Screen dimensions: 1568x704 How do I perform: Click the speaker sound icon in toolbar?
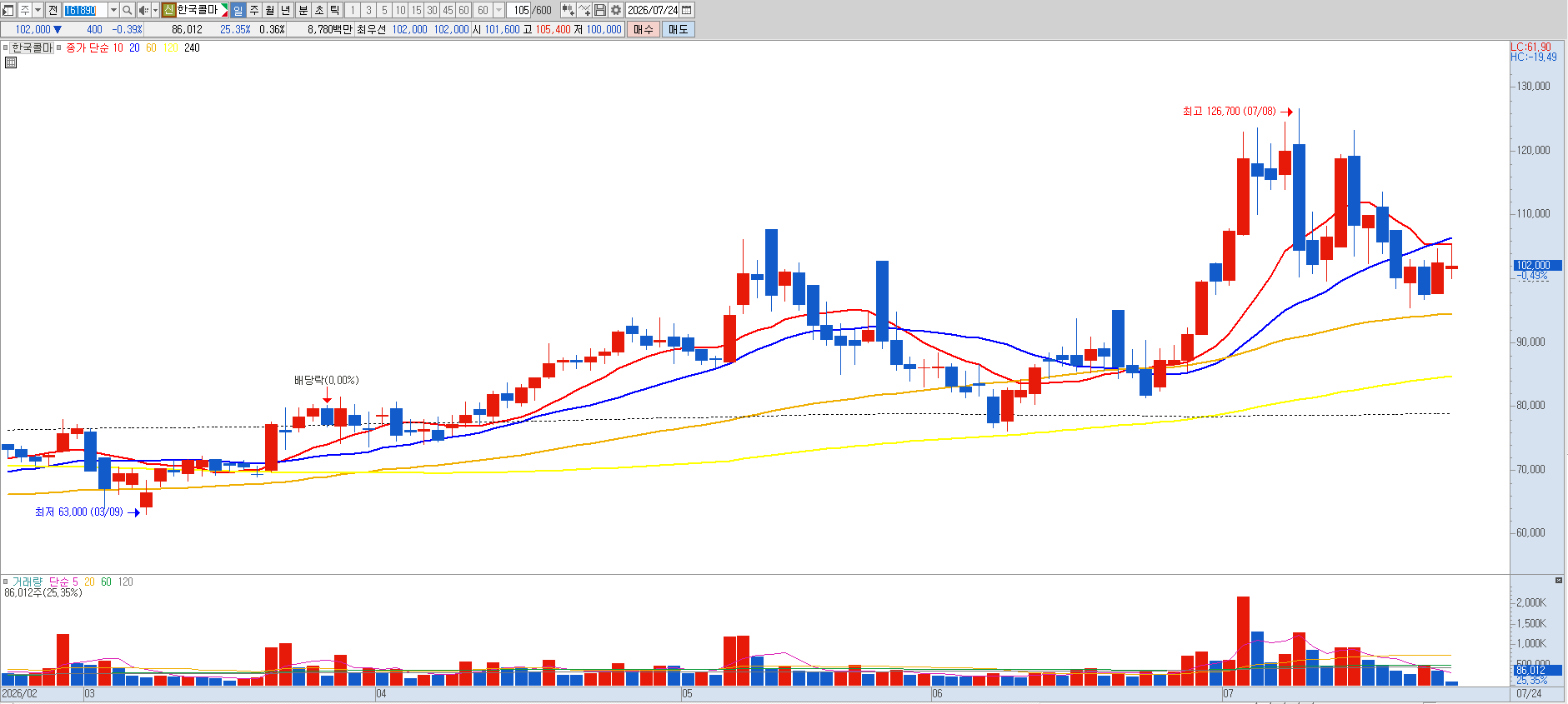143,10
